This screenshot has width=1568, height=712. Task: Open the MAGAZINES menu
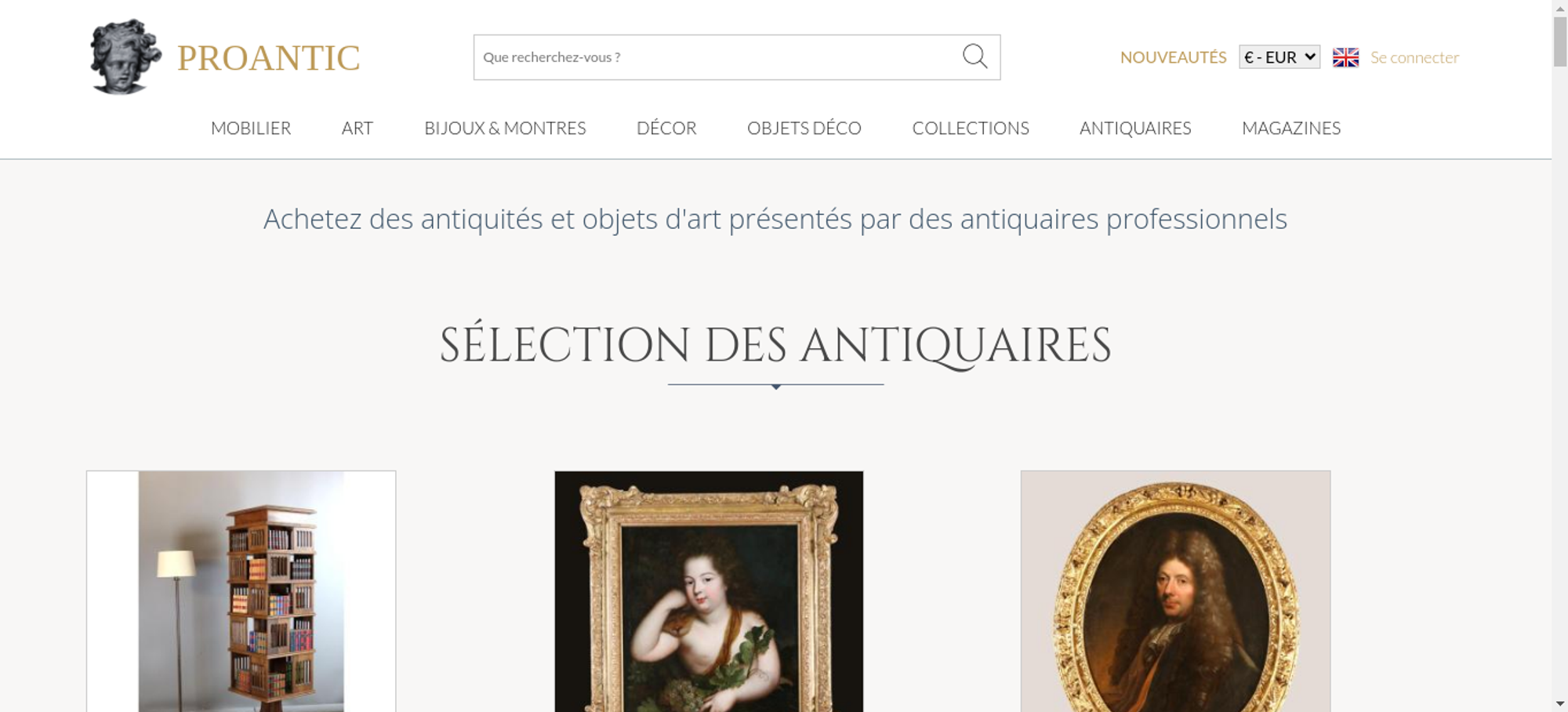[x=1291, y=128]
